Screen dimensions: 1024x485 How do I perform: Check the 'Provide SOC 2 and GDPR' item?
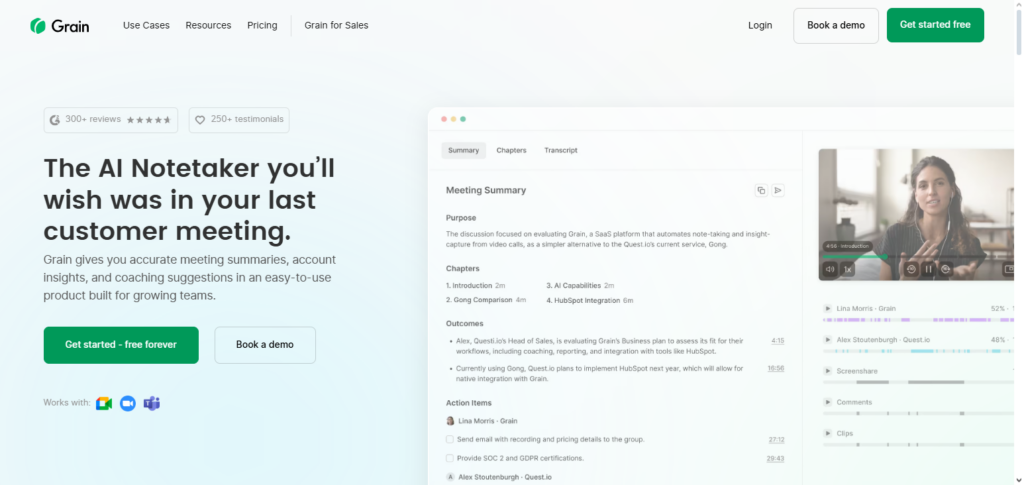[450, 458]
